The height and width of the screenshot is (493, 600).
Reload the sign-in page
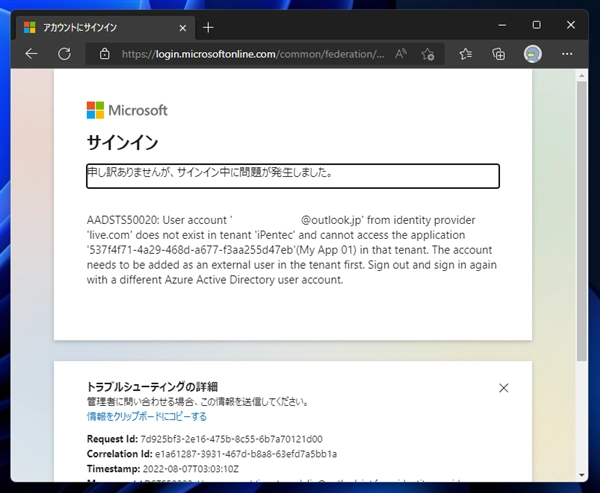pyautogui.click(x=64, y=54)
